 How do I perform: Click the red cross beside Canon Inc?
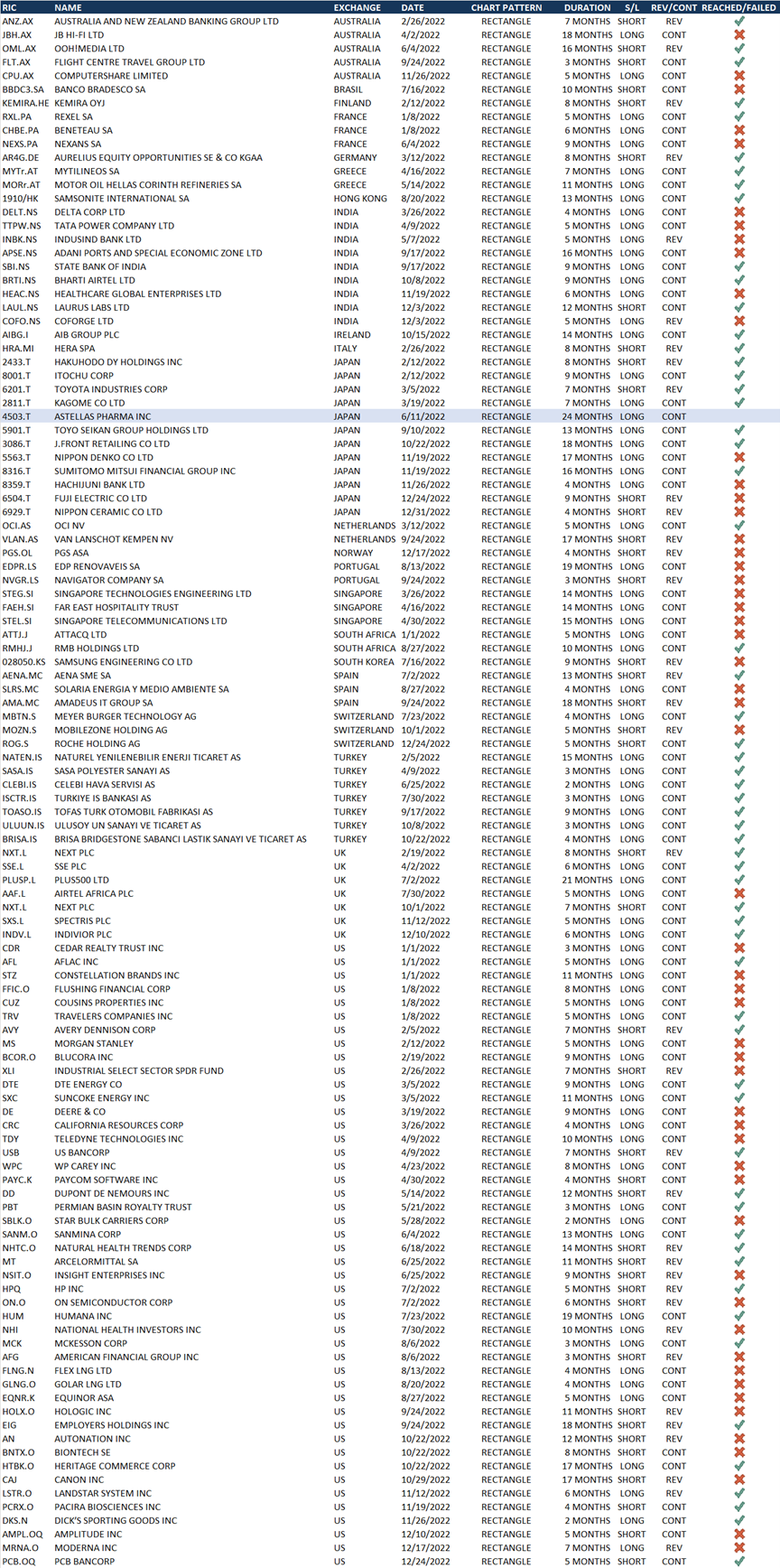click(x=739, y=1479)
